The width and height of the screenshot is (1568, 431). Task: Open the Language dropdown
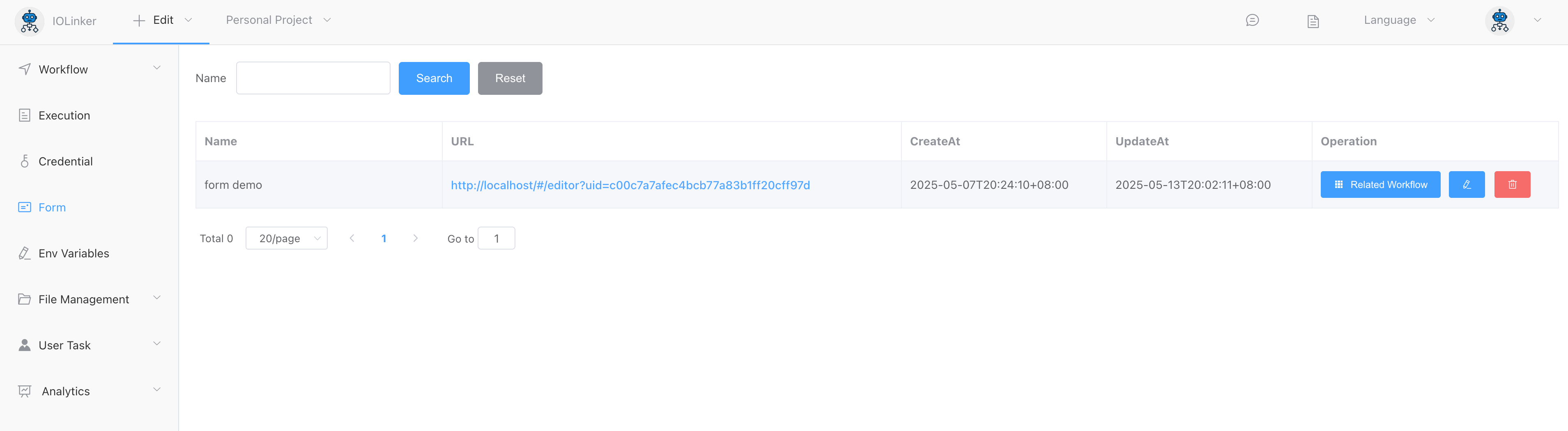point(1398,20)
